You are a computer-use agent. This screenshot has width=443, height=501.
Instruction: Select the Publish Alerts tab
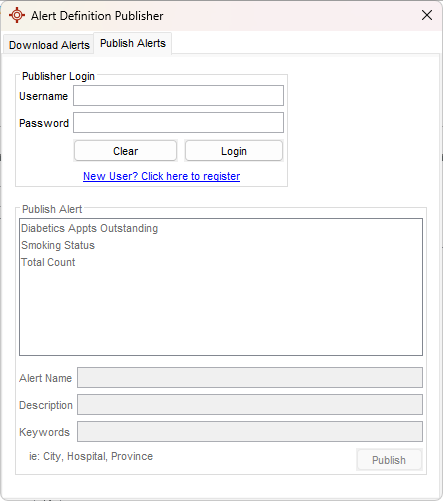click(x=133, y=43)
